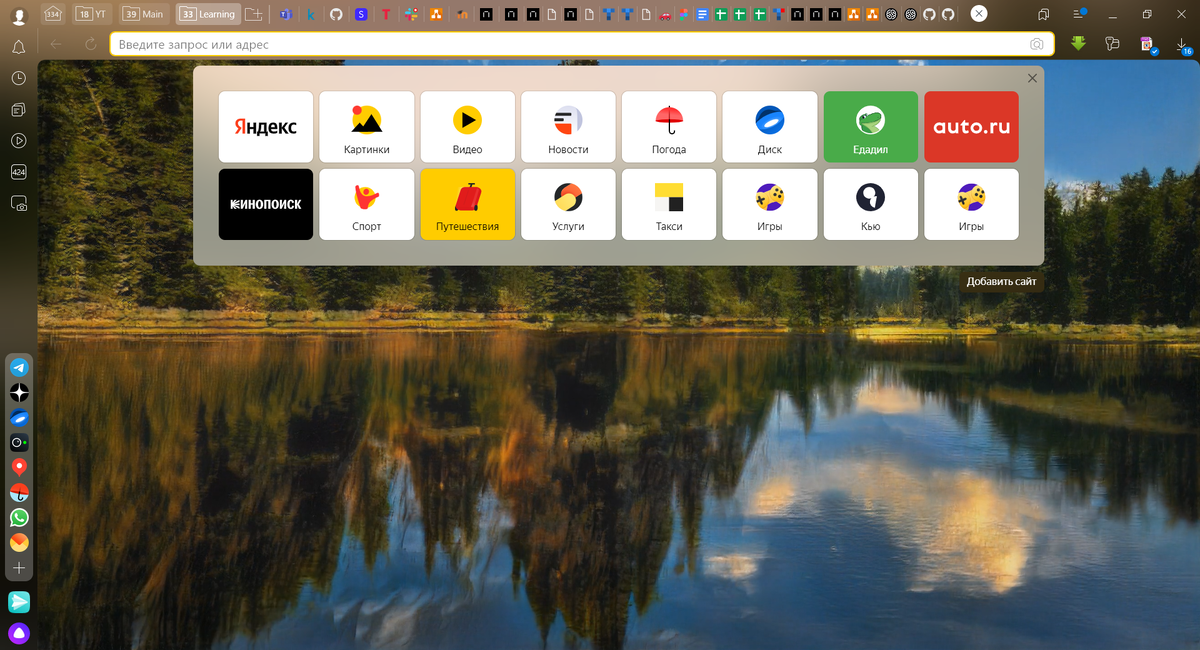Screen dimensions: 1200x650
Task: Switch to the Main tab group
Action: (144, 14)
